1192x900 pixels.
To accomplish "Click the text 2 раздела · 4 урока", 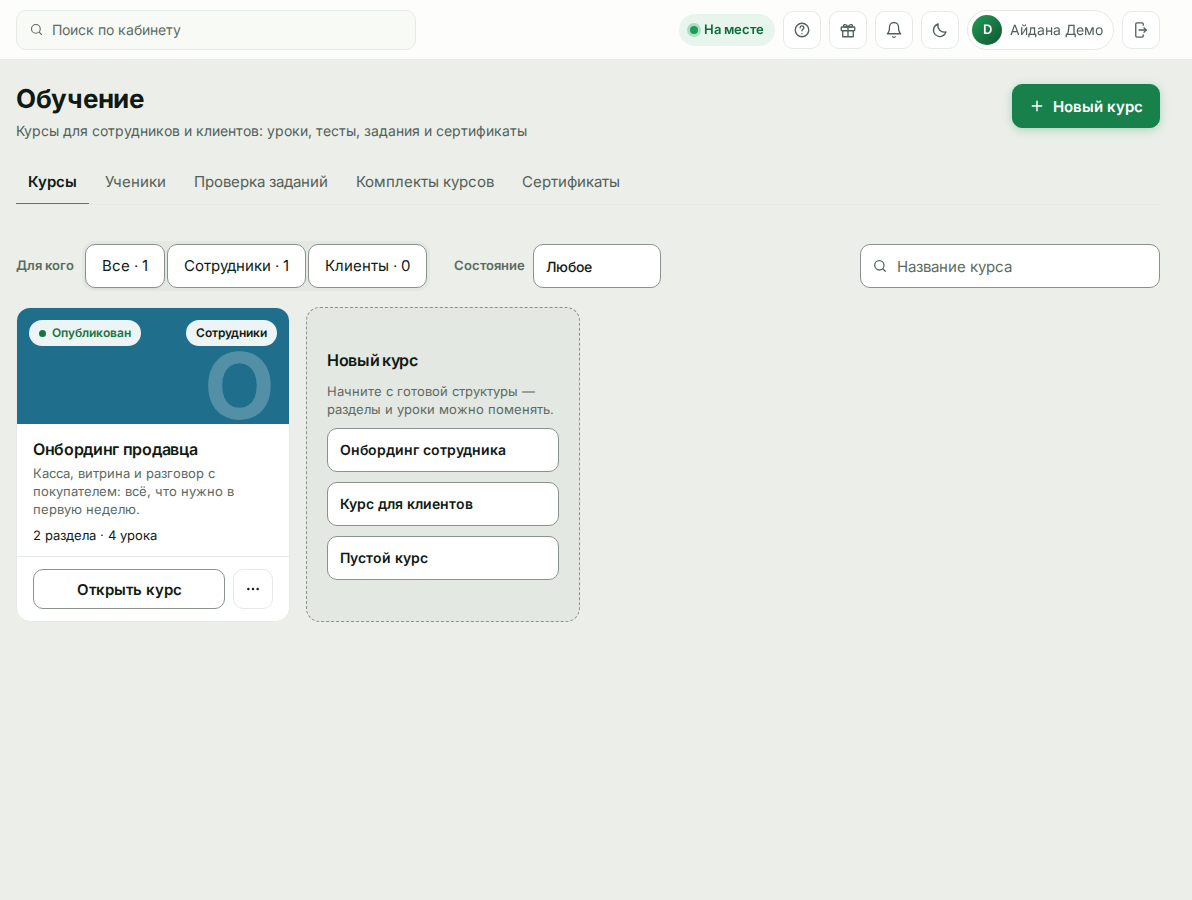I will [x=95, y=536].
